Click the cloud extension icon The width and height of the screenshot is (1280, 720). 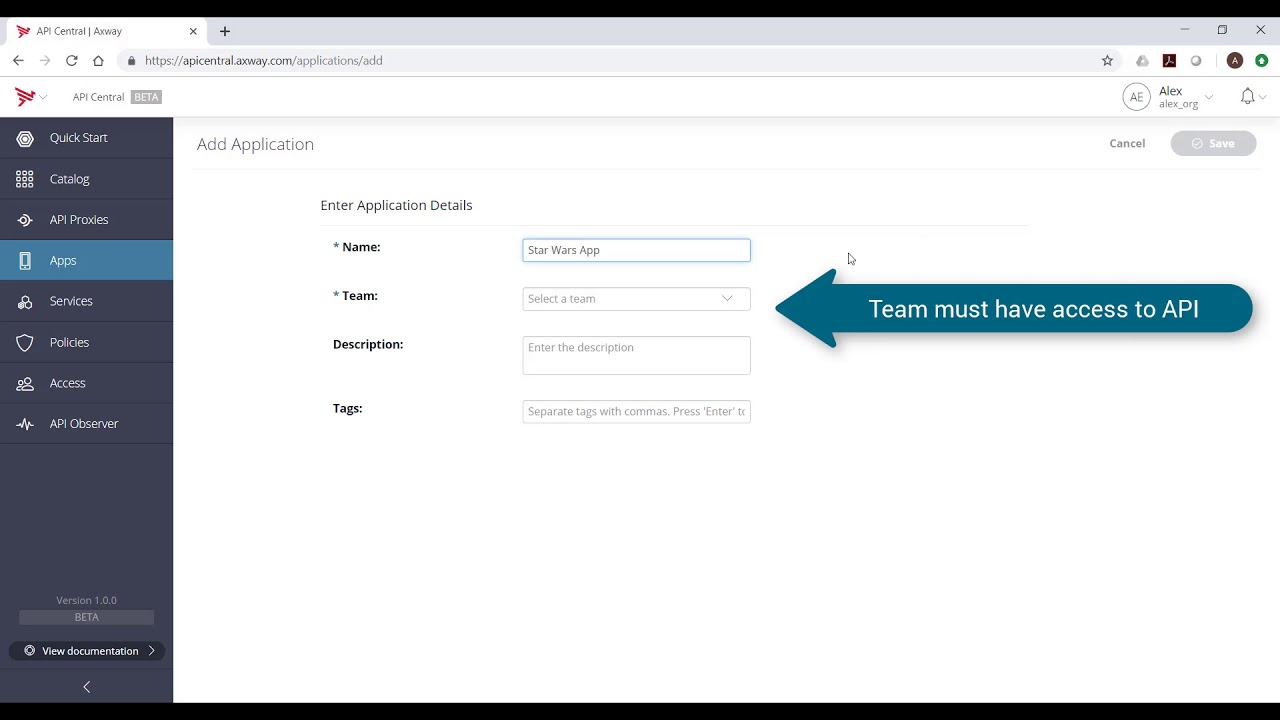coord(1142,61)
